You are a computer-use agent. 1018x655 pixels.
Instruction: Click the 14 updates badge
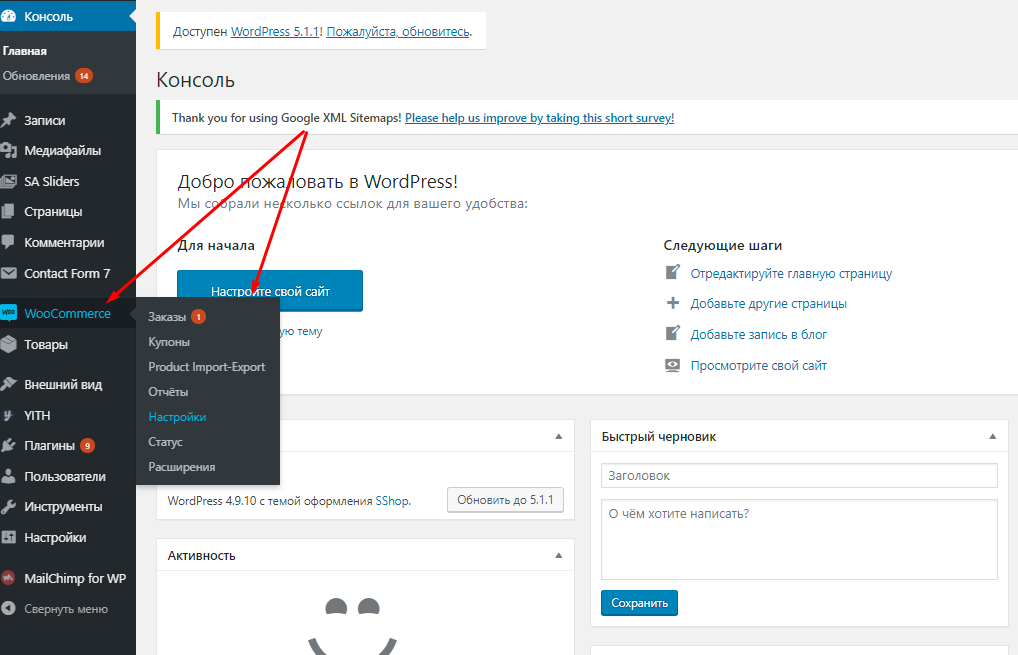point(84,76)
